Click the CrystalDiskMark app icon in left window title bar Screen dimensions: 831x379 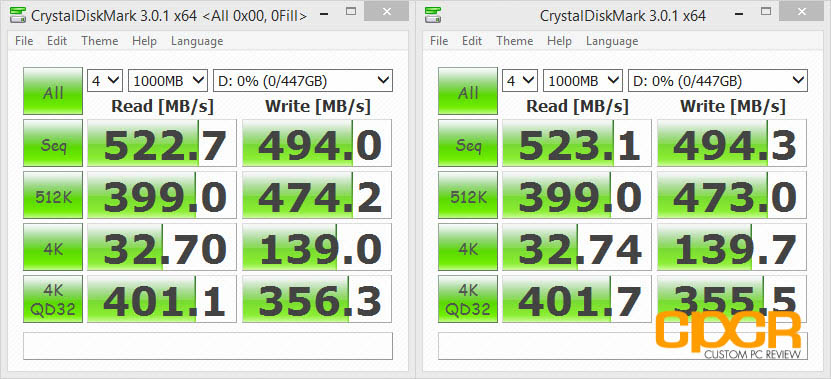point(18,15)
